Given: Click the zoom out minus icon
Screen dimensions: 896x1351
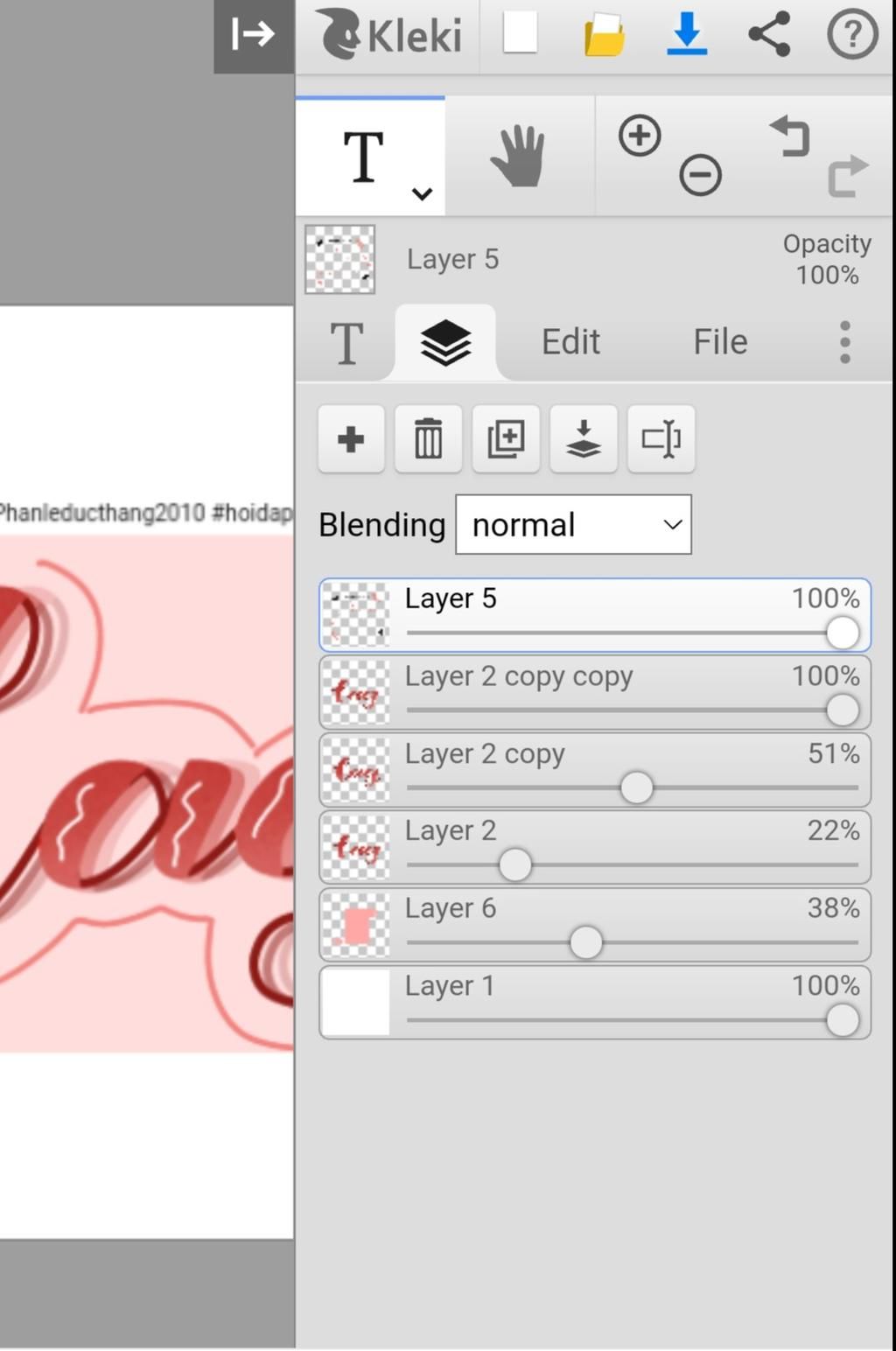Looking at the screenshot, I should click(x=700, y=175).
